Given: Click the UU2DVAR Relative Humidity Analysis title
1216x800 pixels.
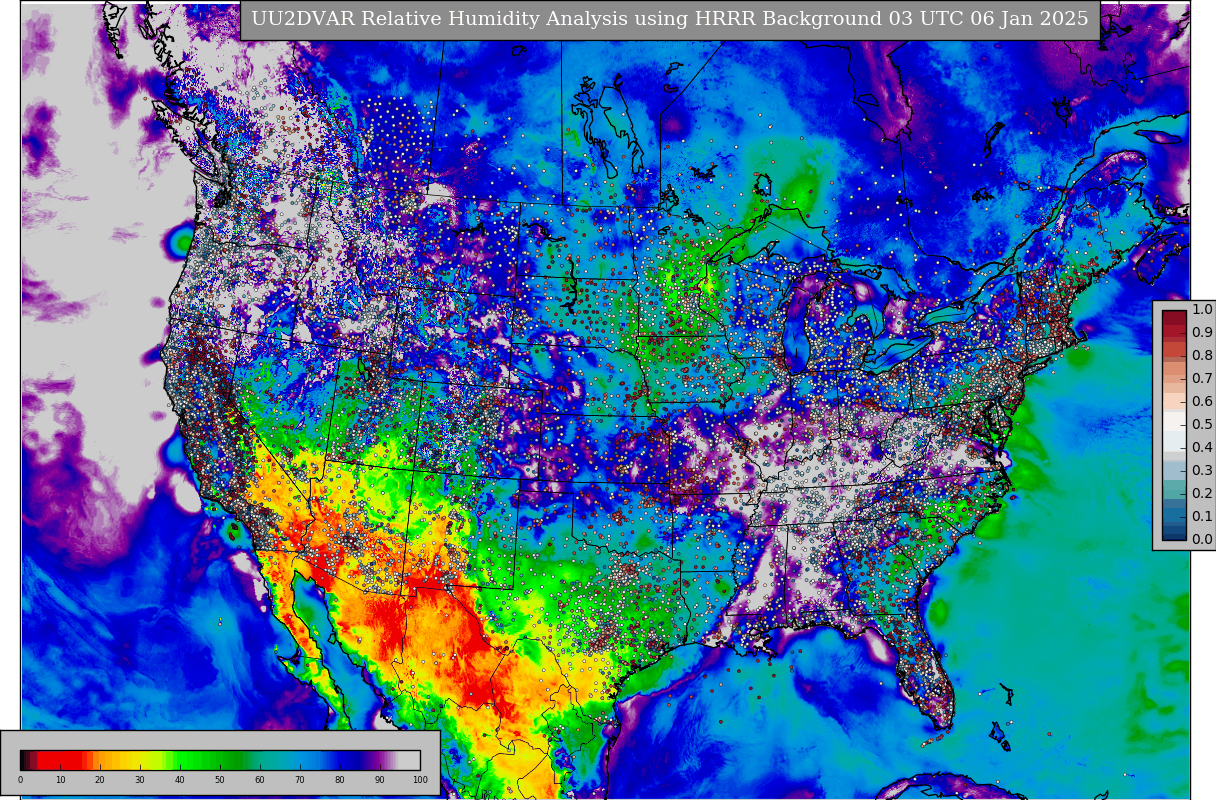Looking at the screenshot, I should [x=670, y=19].
